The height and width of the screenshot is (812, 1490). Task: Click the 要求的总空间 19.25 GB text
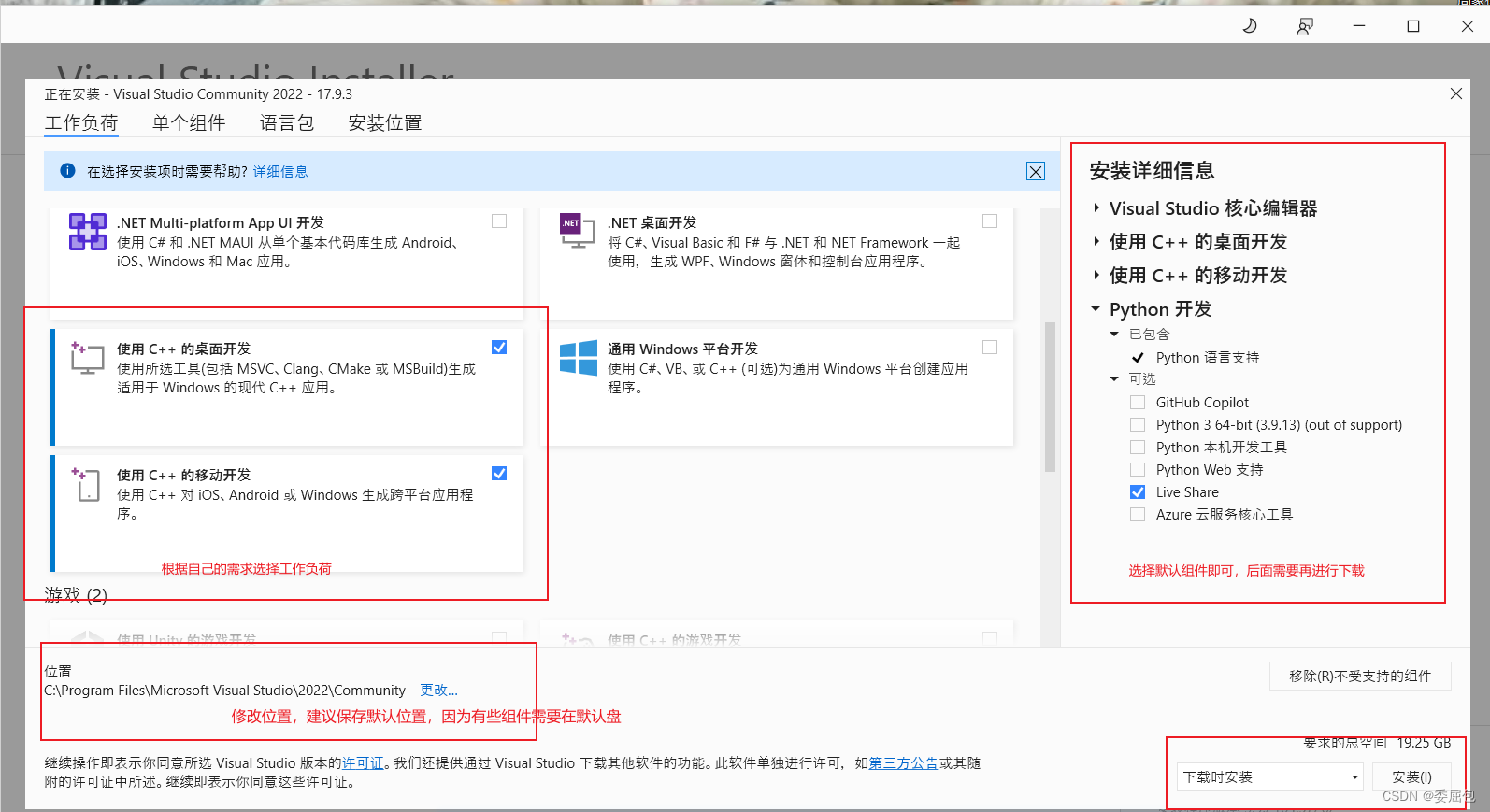click(1377, 744)
